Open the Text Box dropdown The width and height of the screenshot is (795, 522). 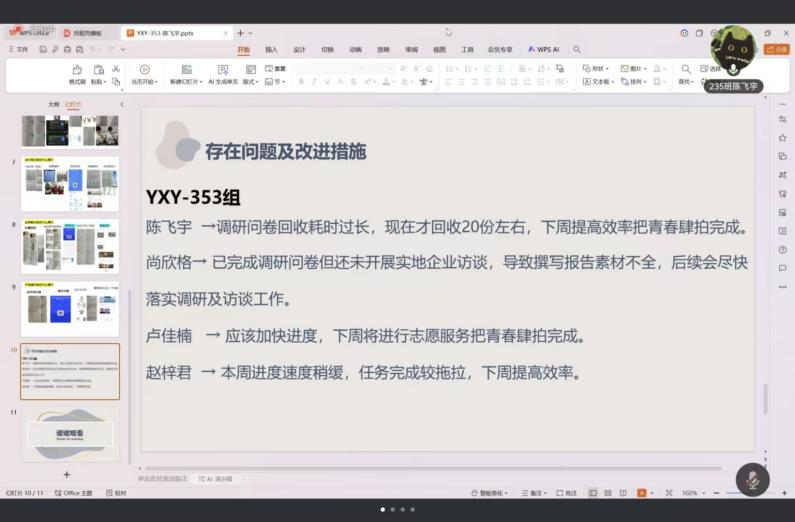[x=596, y=82]
